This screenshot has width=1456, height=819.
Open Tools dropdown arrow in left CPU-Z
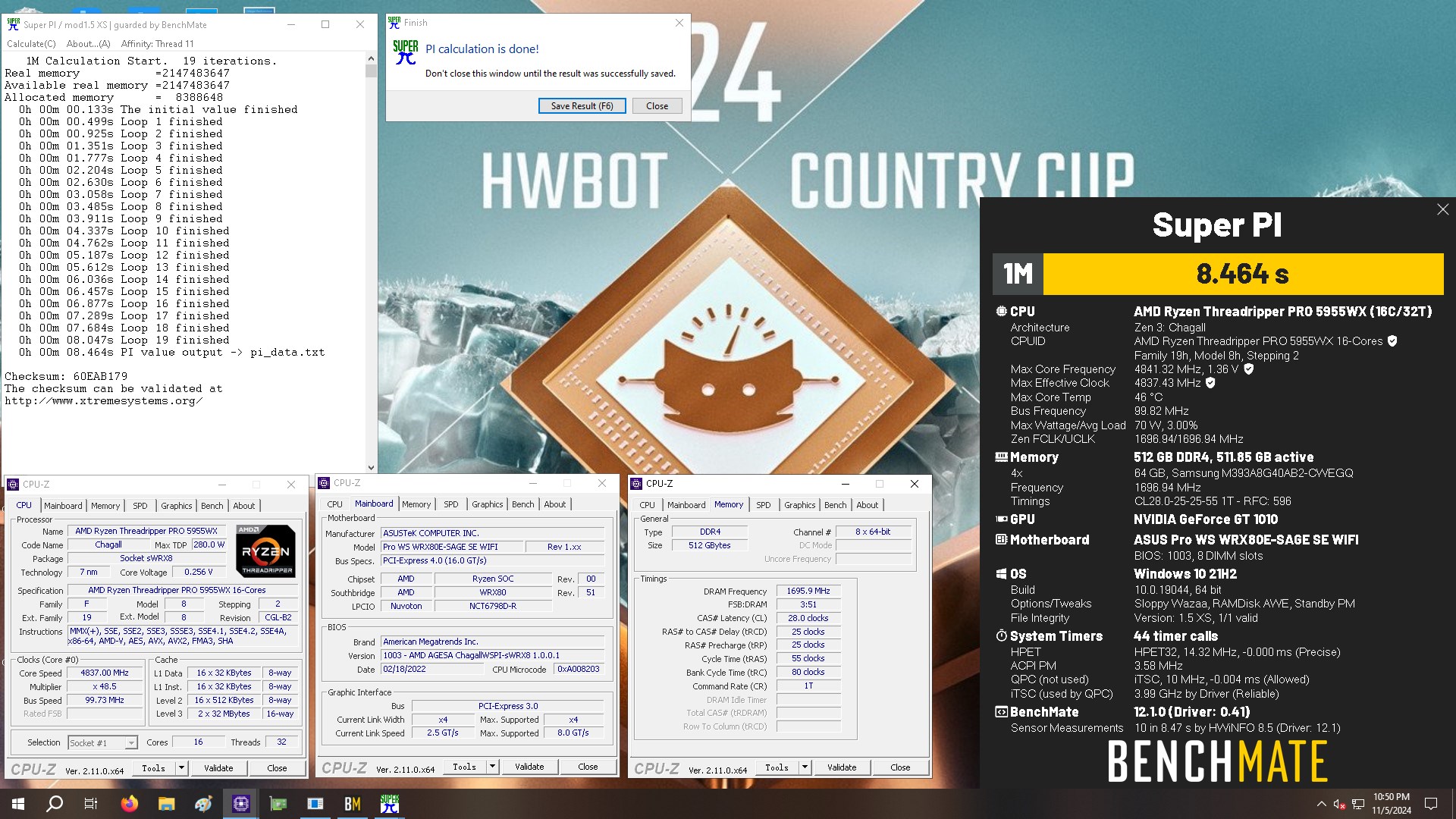coord(181,768)
